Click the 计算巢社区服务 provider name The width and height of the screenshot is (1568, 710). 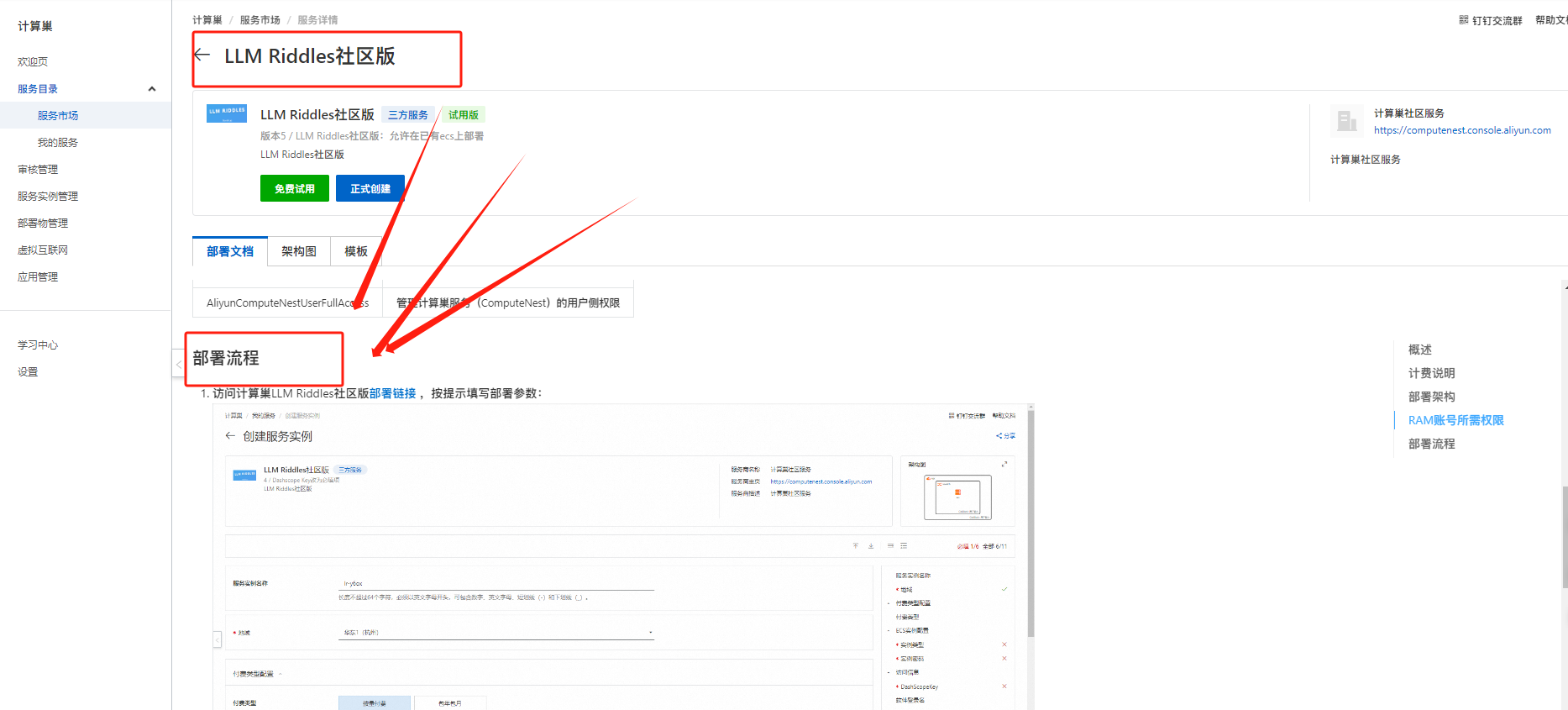1409,113
